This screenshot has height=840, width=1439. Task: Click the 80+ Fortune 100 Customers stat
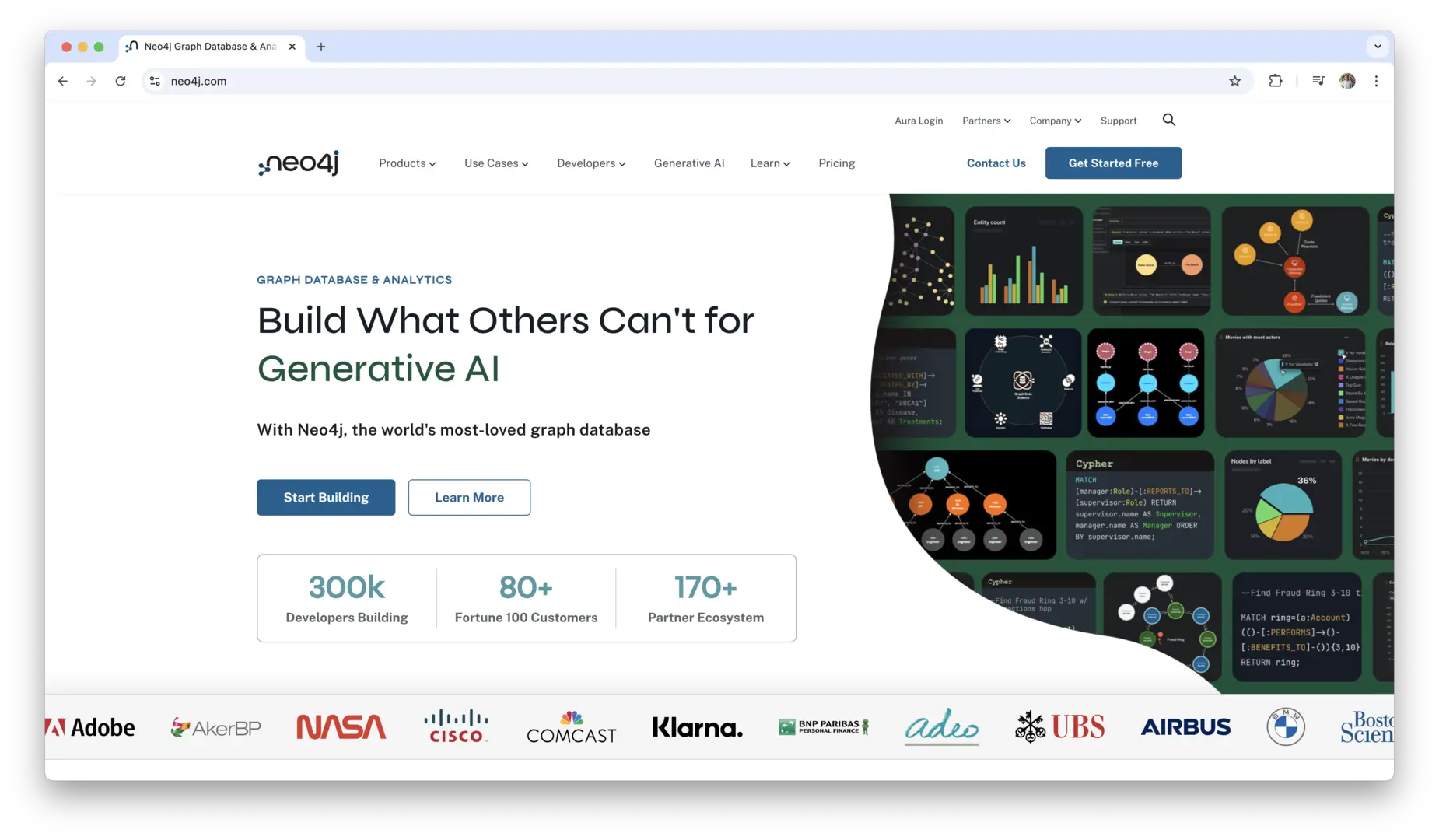[526, 598]
